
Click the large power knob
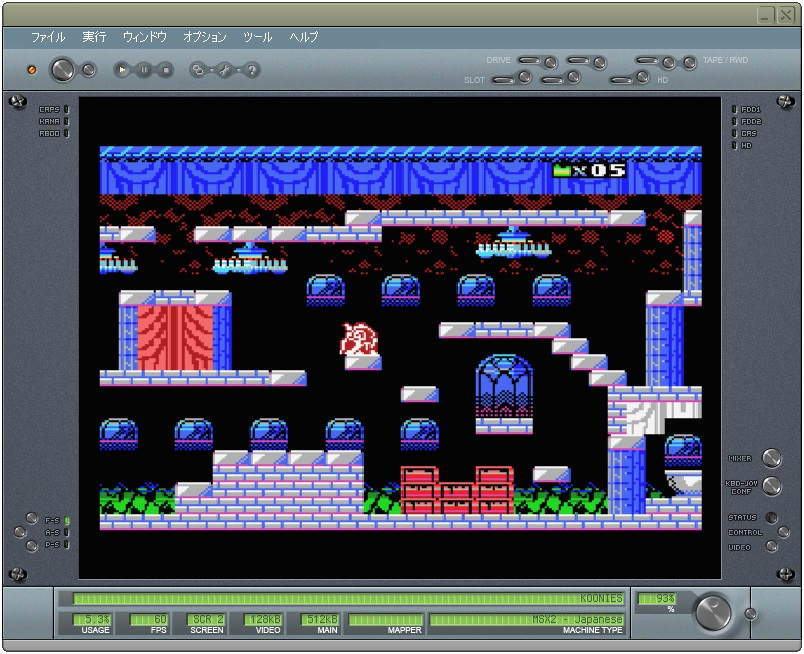[x=63, y=69]
